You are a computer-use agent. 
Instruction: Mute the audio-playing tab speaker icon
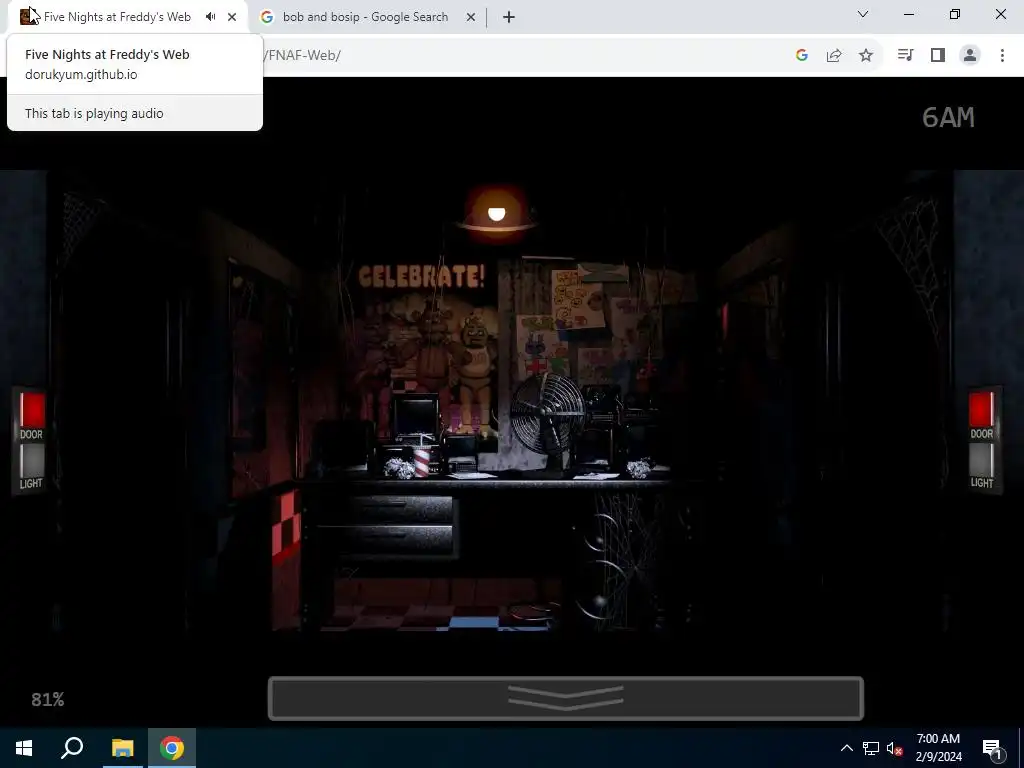click(210, 17)
